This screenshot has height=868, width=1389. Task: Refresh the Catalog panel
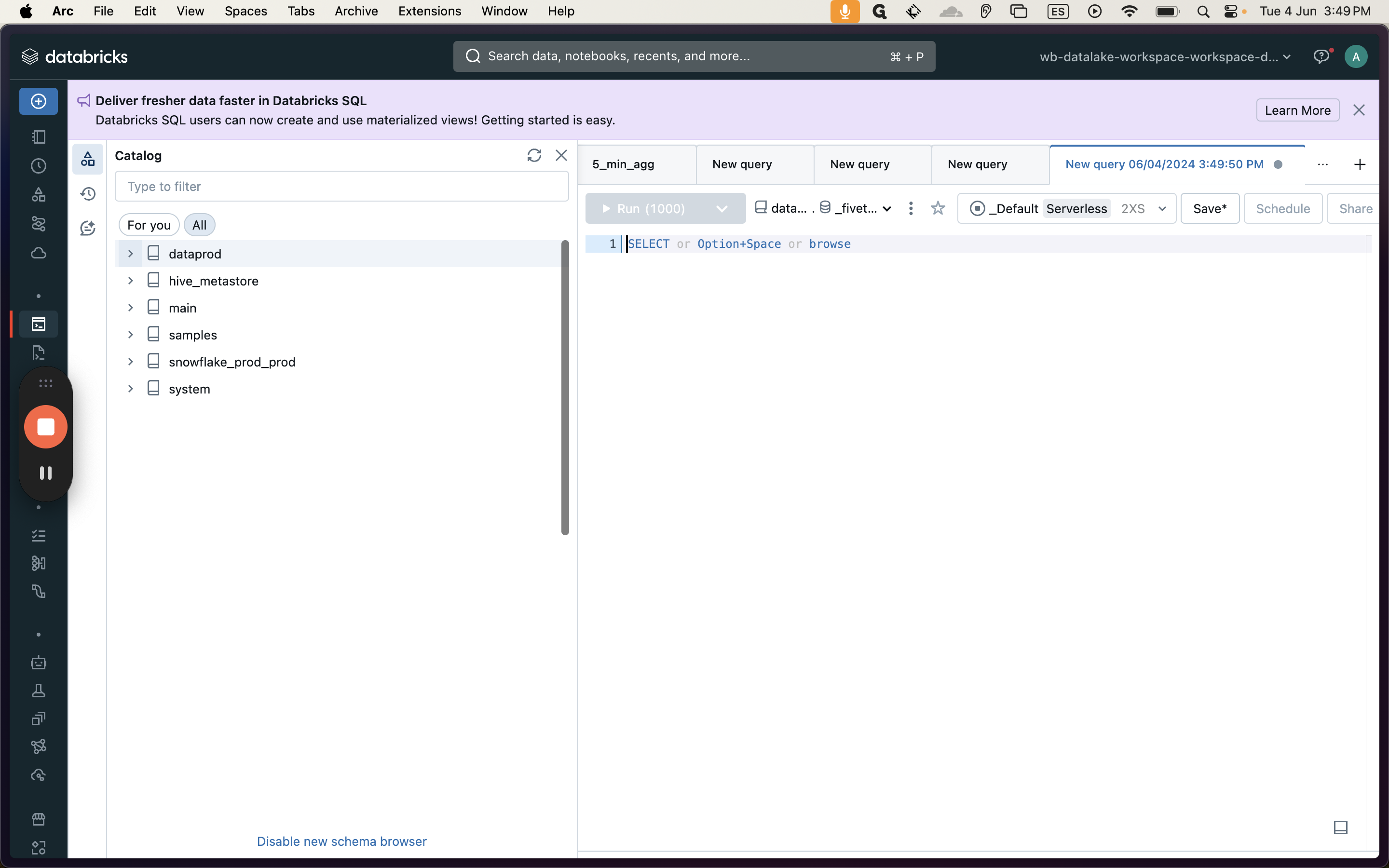point(534,156)
